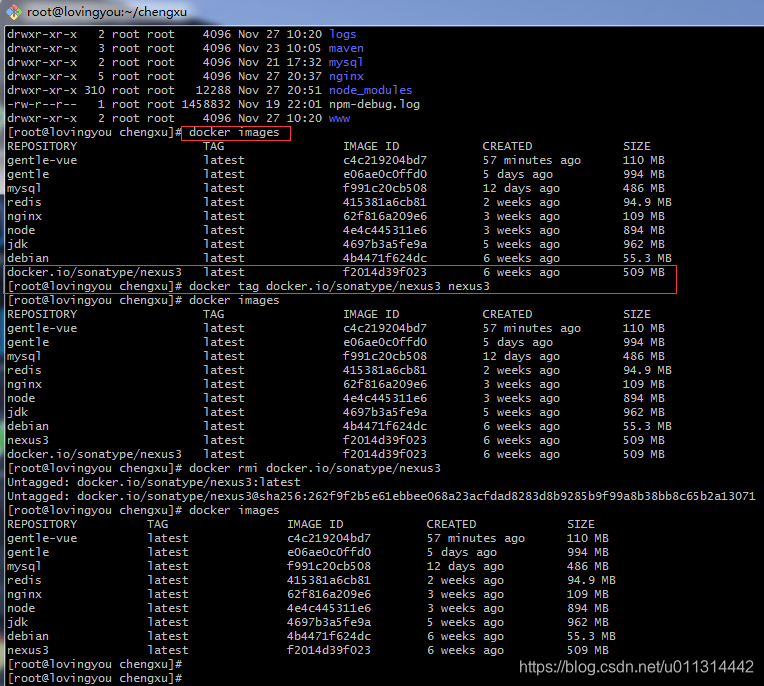Click the first REPOSITORY column header
This screenshot has width=764, height=686.
(42, 146)
